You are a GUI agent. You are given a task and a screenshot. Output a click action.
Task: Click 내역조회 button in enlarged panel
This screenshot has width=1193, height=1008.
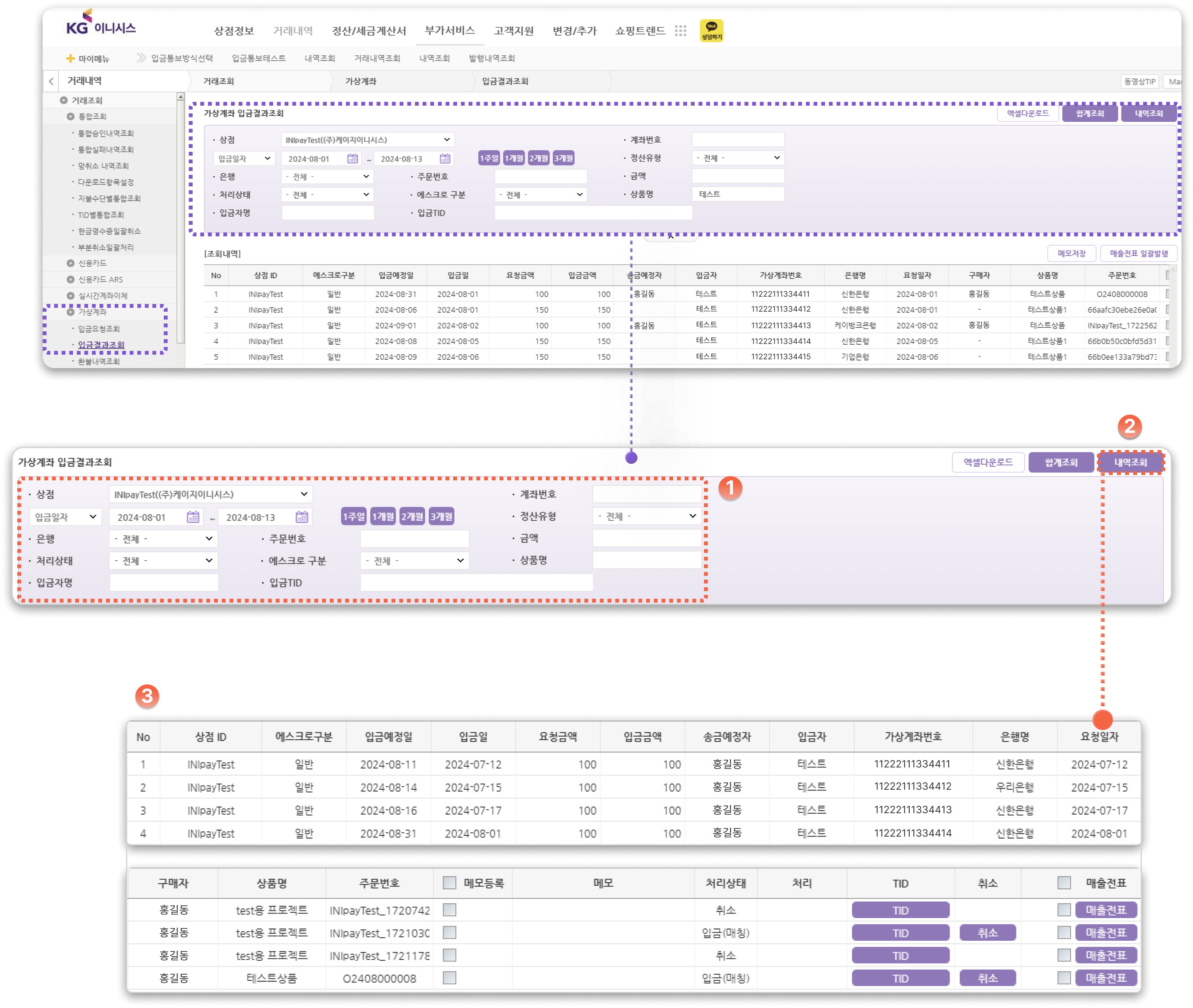[1130, 462]
